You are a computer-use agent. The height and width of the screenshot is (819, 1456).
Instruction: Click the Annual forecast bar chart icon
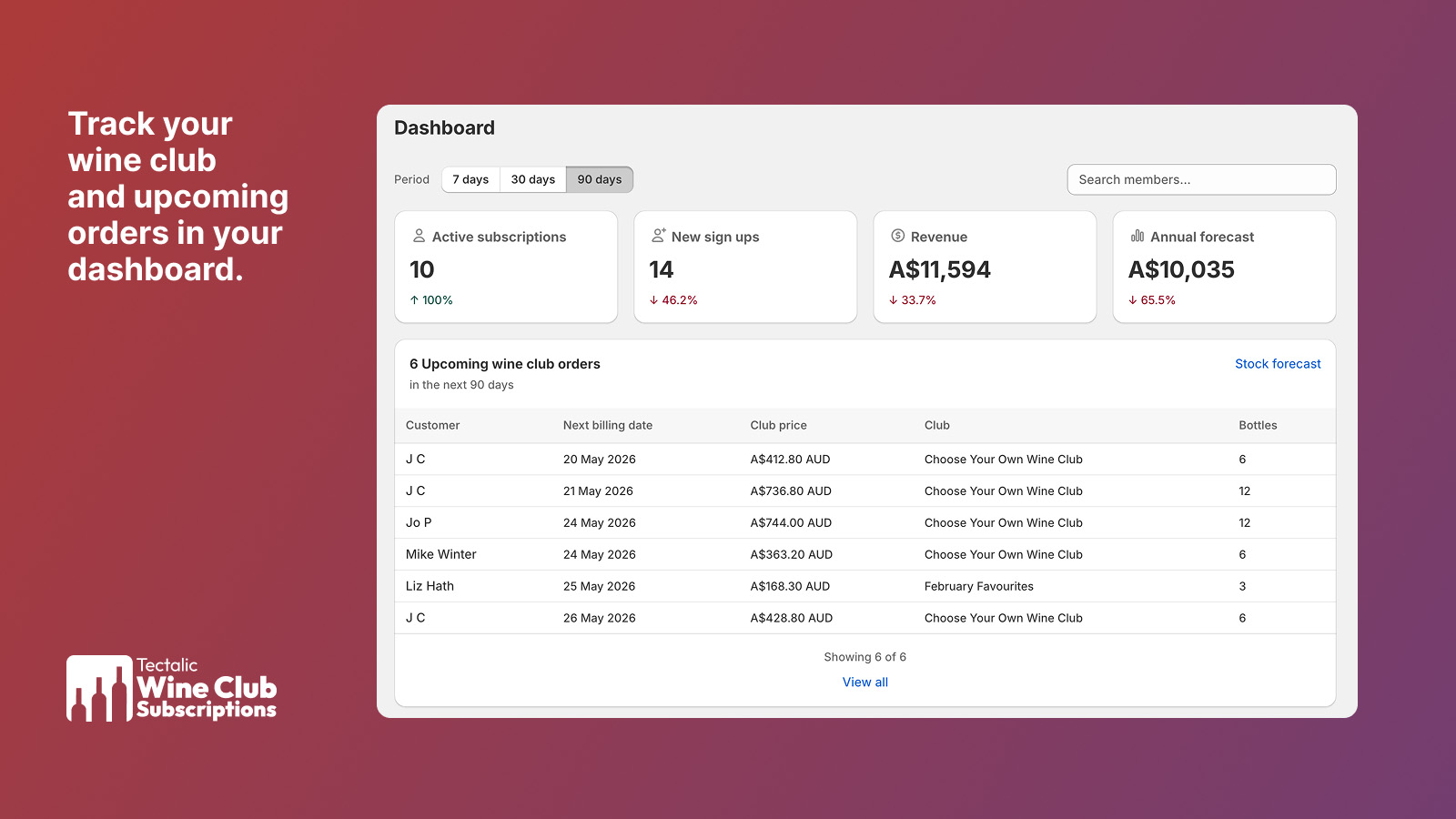[x=1137, y=236]
